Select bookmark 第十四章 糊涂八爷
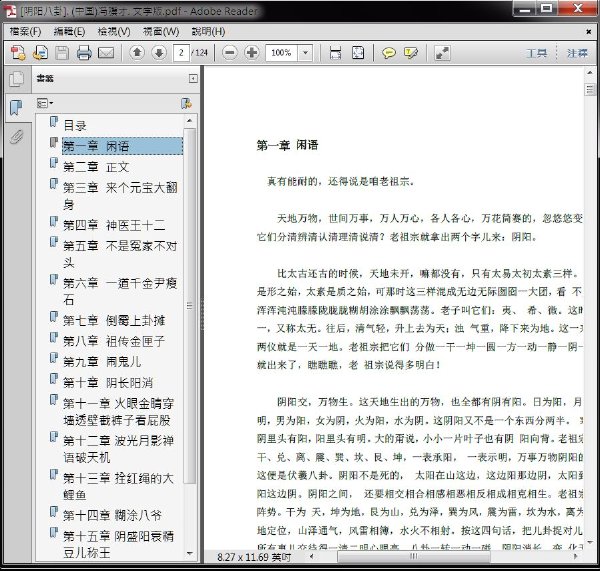The height and width of the screenshot is (571, 600). coord(112,515)
